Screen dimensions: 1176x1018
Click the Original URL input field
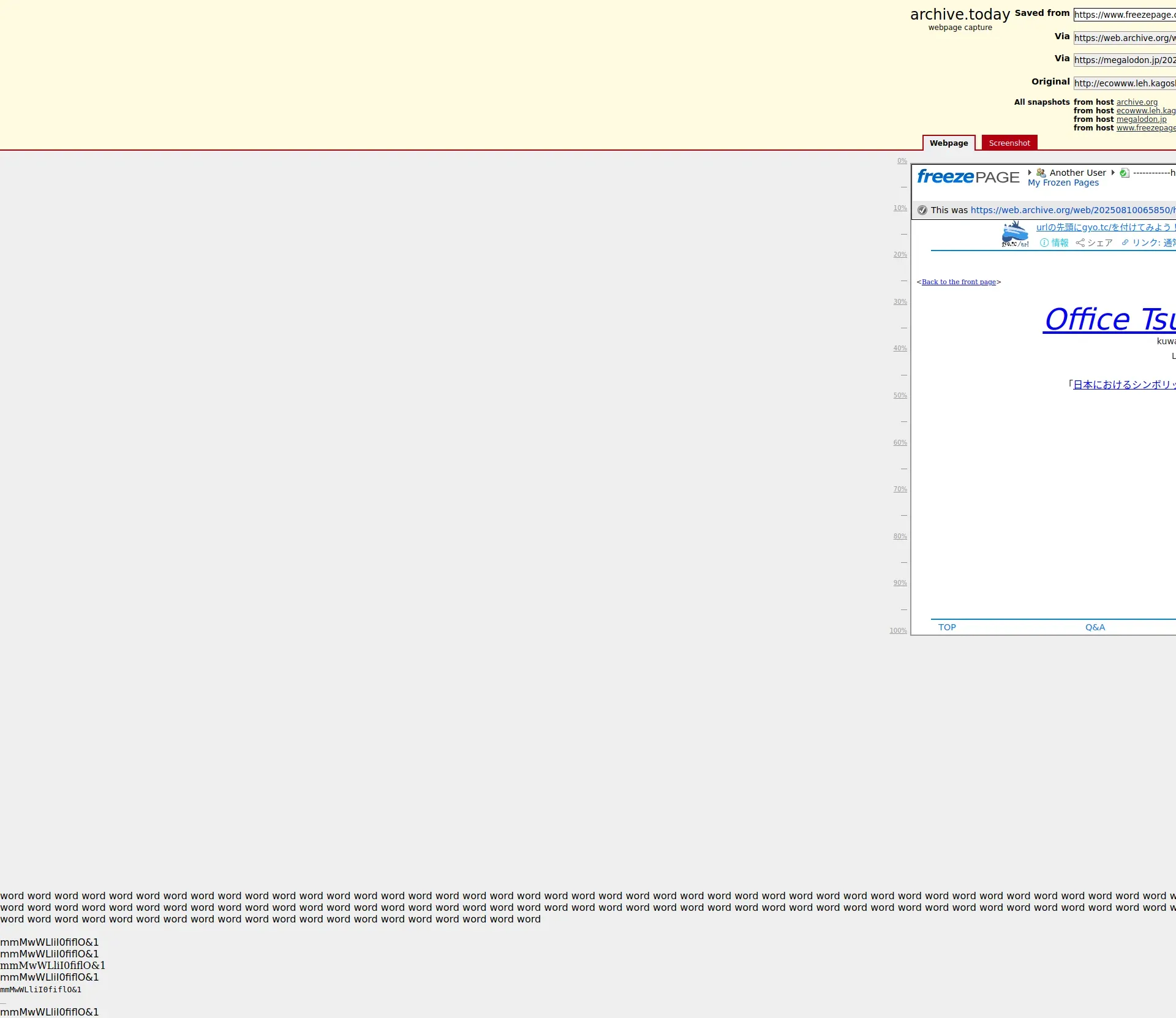pyautogui.click(x=1125, y=83)
